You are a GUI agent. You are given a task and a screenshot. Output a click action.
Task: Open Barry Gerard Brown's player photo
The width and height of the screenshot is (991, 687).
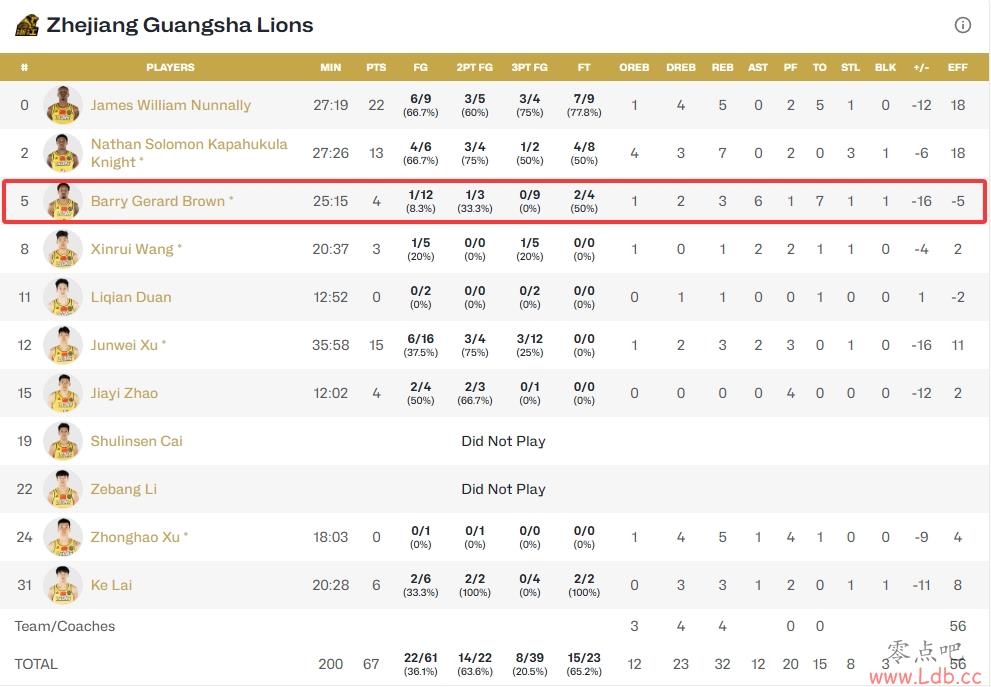point(63,201)
